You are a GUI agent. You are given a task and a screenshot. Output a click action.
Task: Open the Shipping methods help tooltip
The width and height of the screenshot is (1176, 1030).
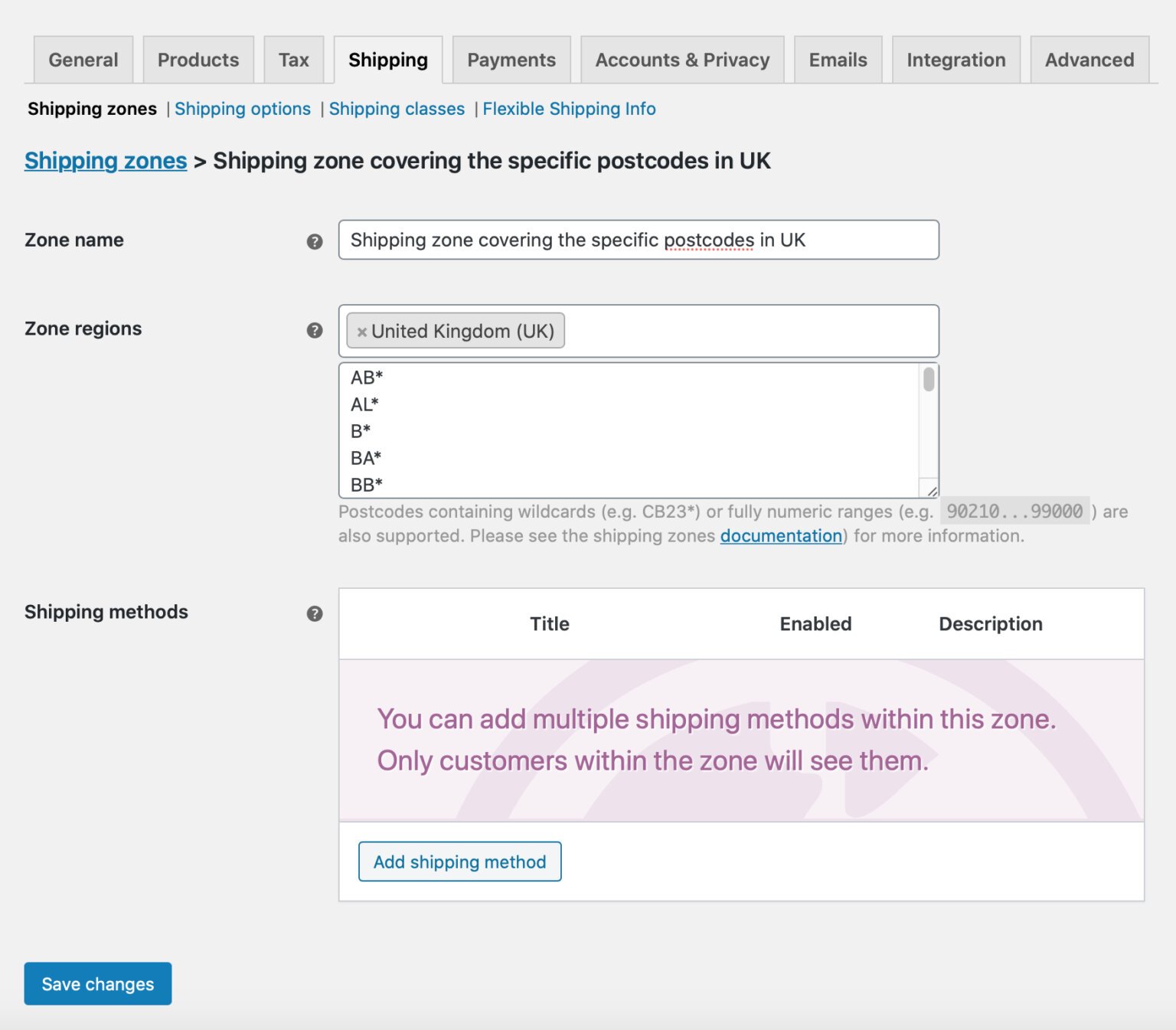click(314, 613)
